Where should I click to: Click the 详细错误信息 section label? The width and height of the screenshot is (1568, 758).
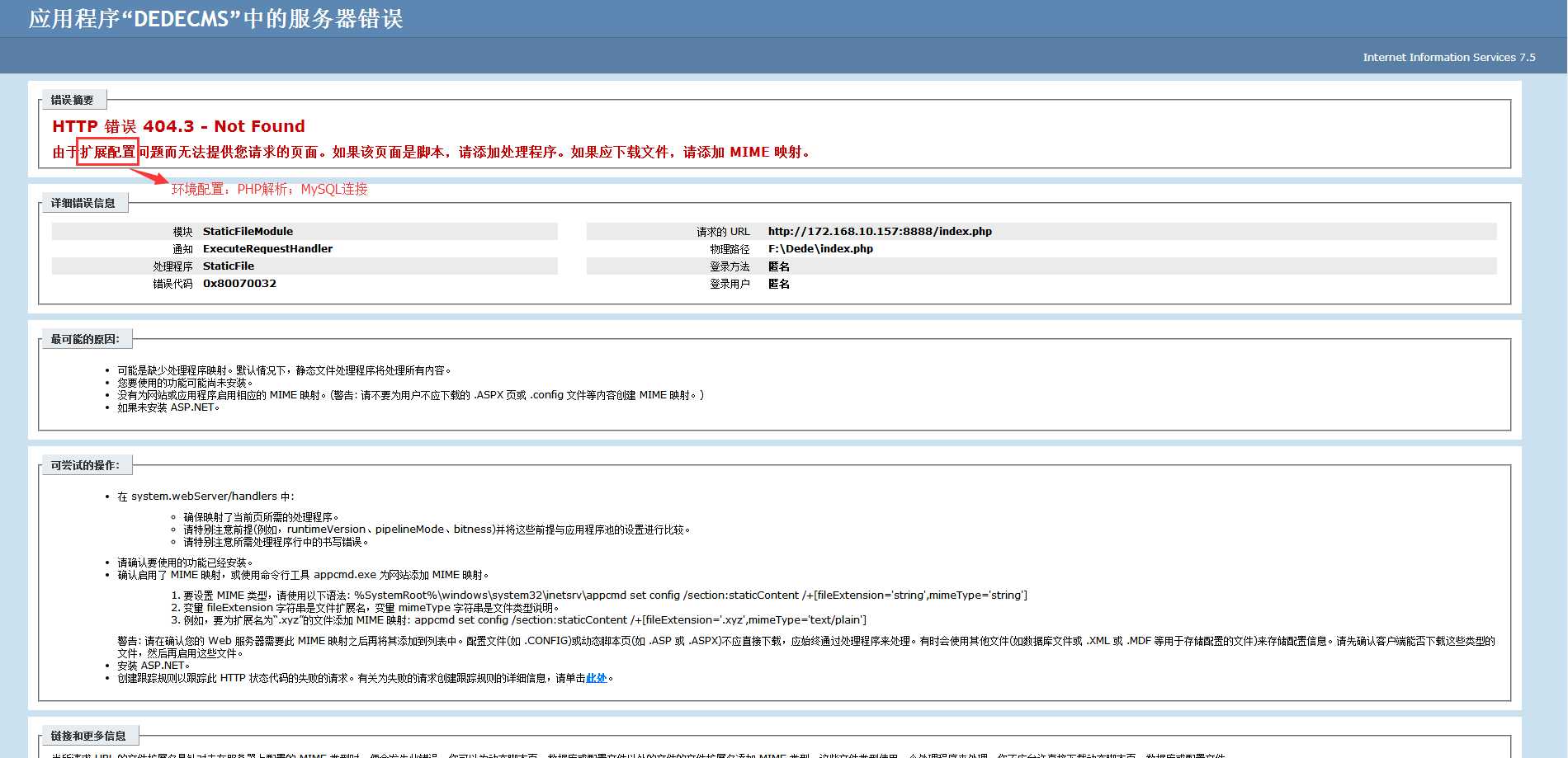(x=83, y=203)
